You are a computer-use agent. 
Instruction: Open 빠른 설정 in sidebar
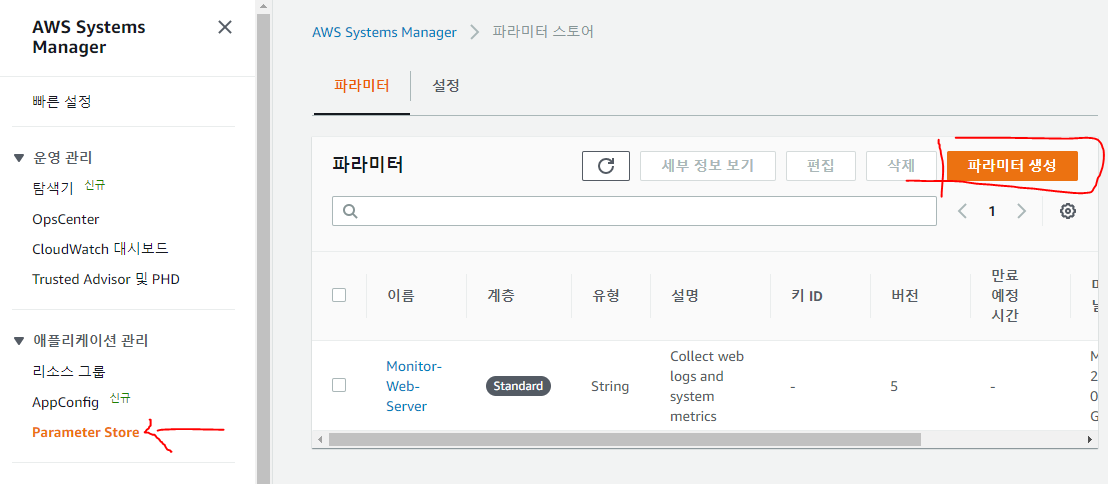[61, 102]
